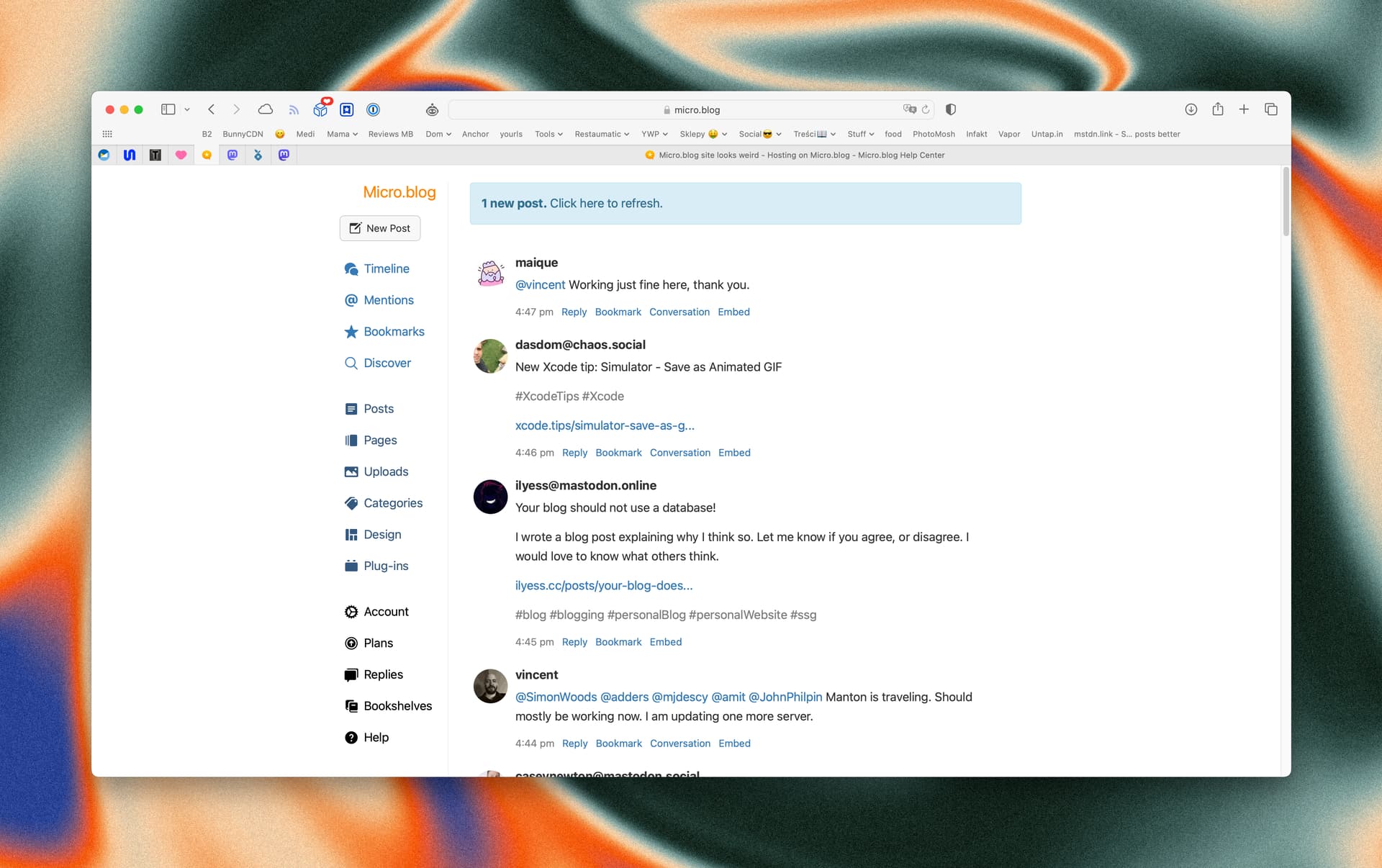Switch to the pink heart pinned tab
This screenshot has width=1382, height=868.
(x=181, y=155)
